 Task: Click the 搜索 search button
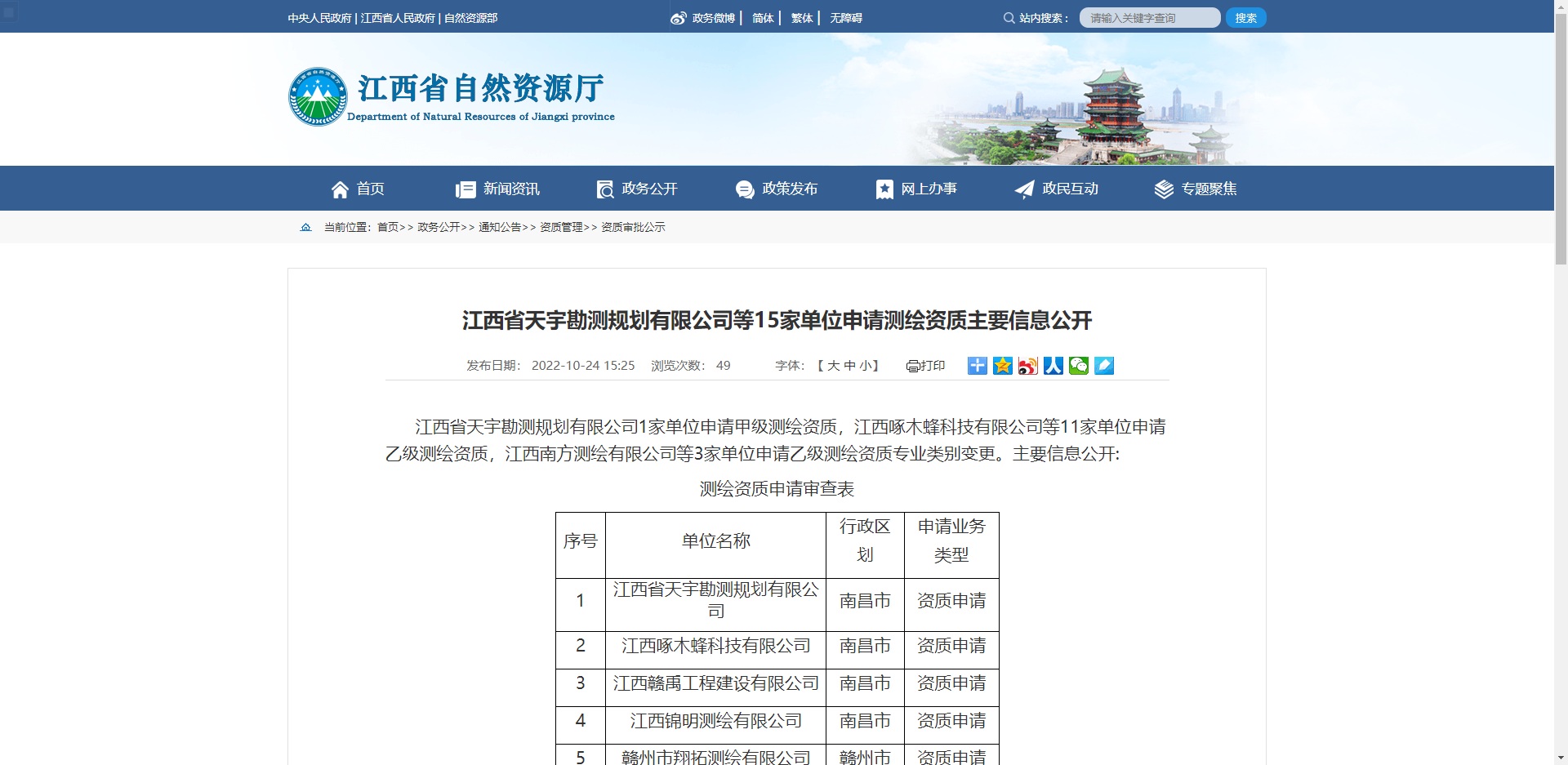[1245, 17]
